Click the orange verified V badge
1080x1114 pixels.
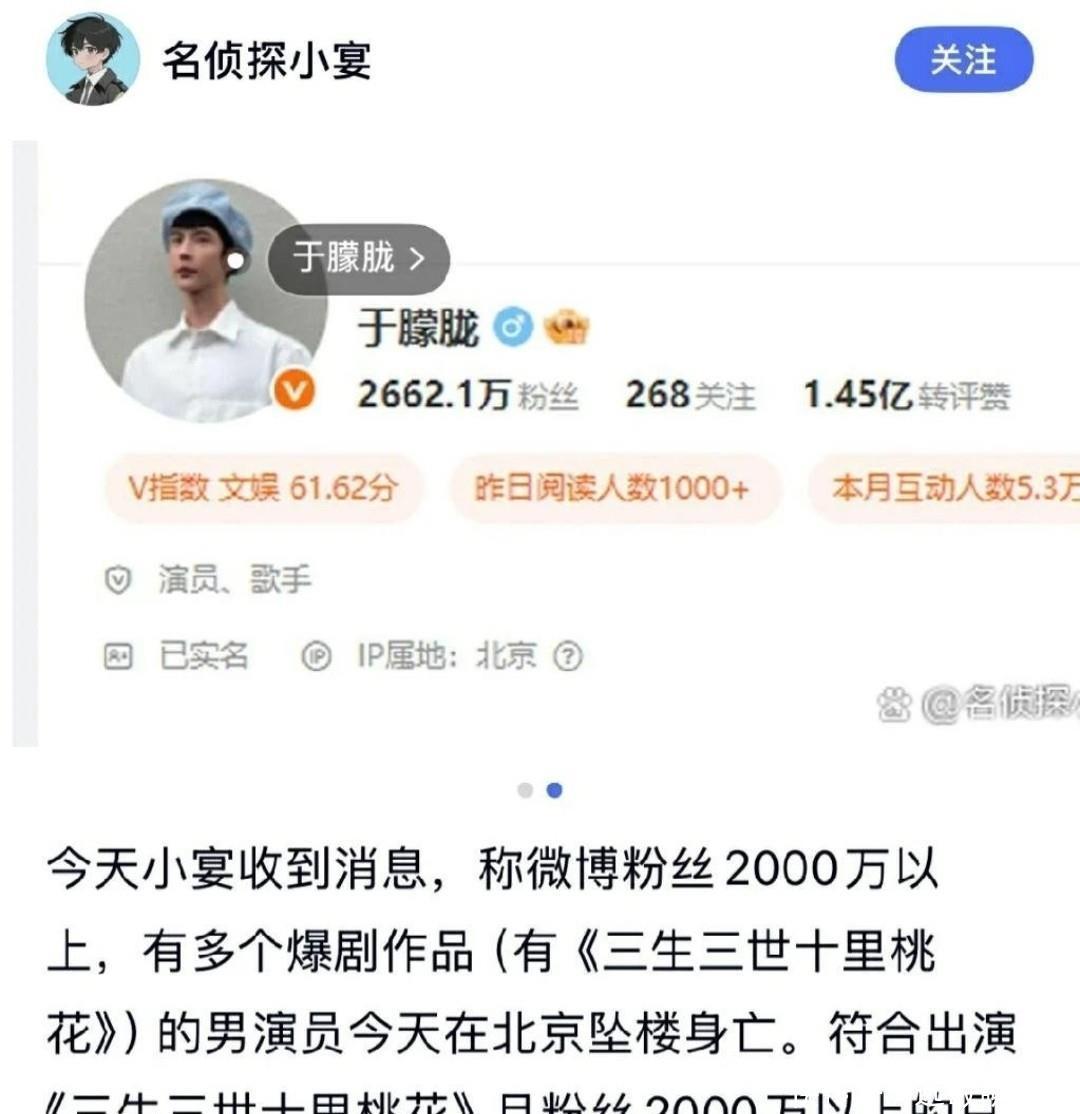pyautogui.click(x=294, y=390)
